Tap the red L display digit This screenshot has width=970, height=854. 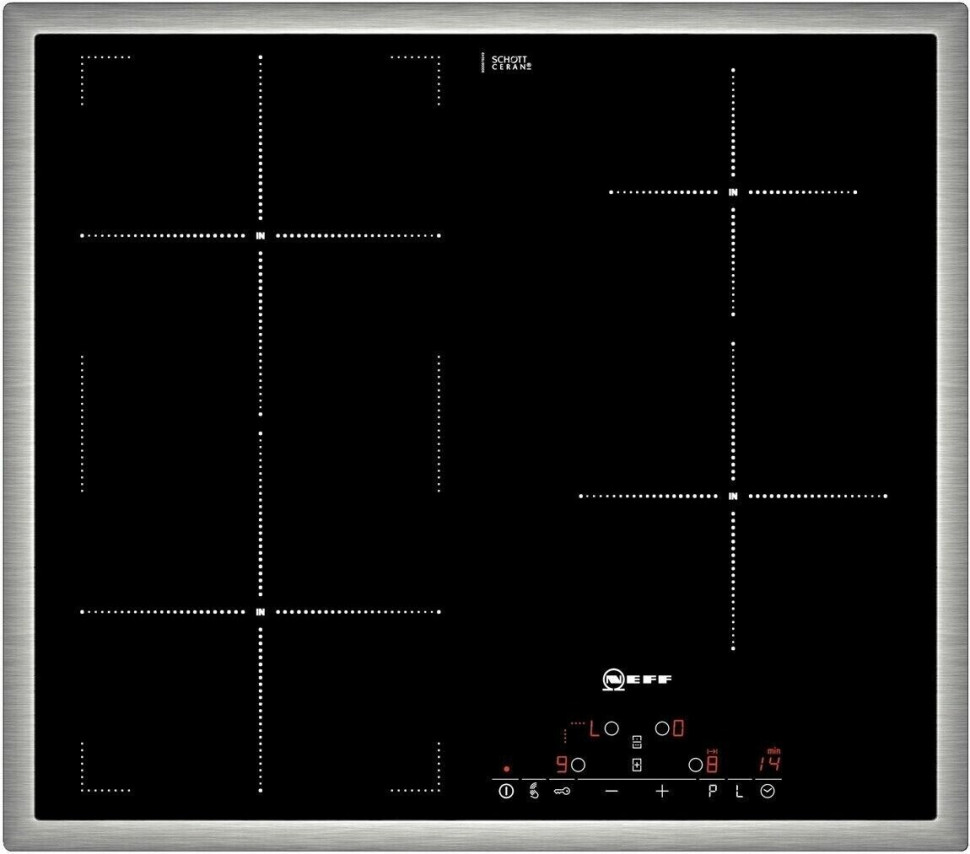(x=594, y=728)
